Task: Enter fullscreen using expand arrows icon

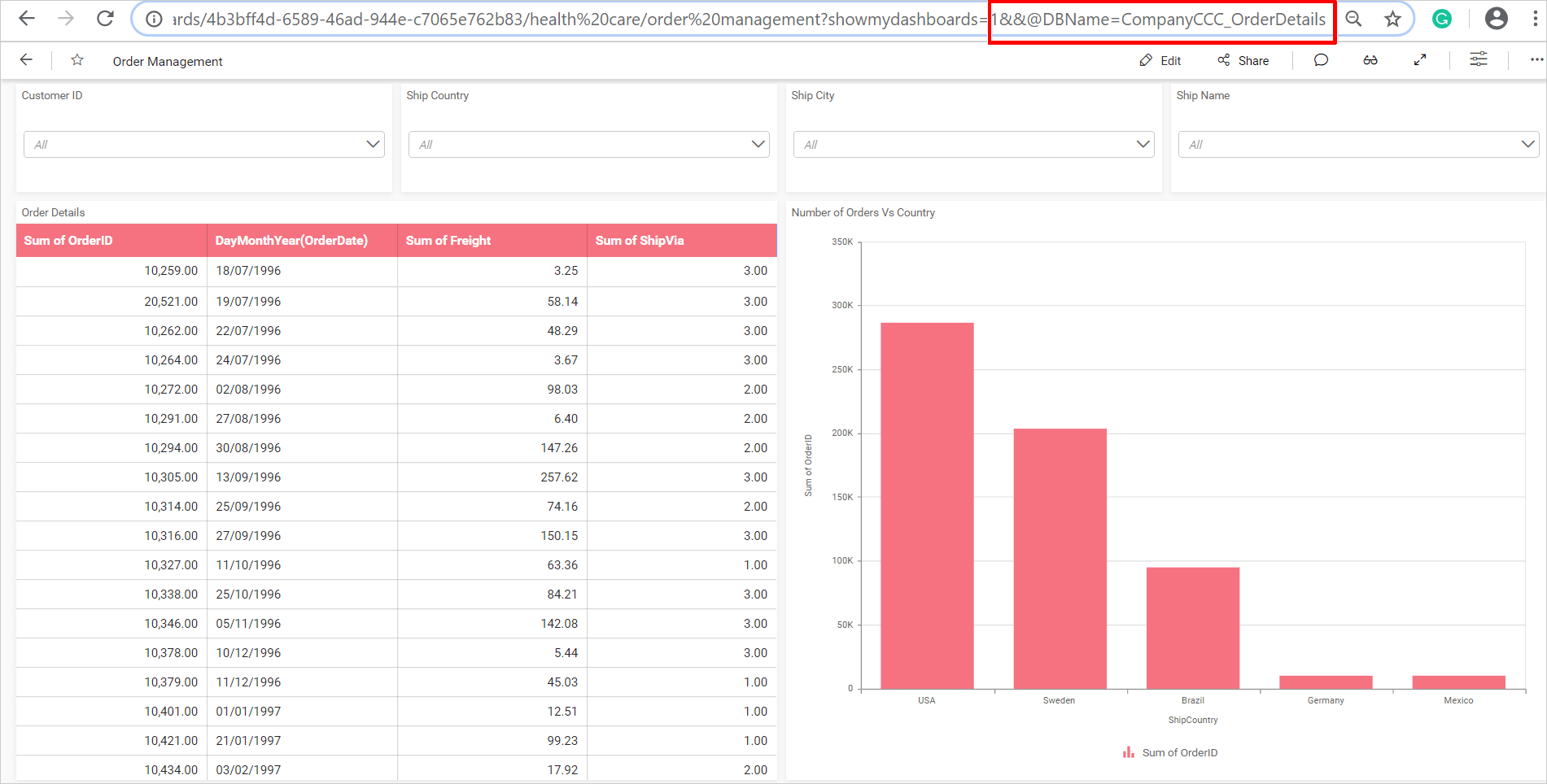Action: coord(1420,59)
